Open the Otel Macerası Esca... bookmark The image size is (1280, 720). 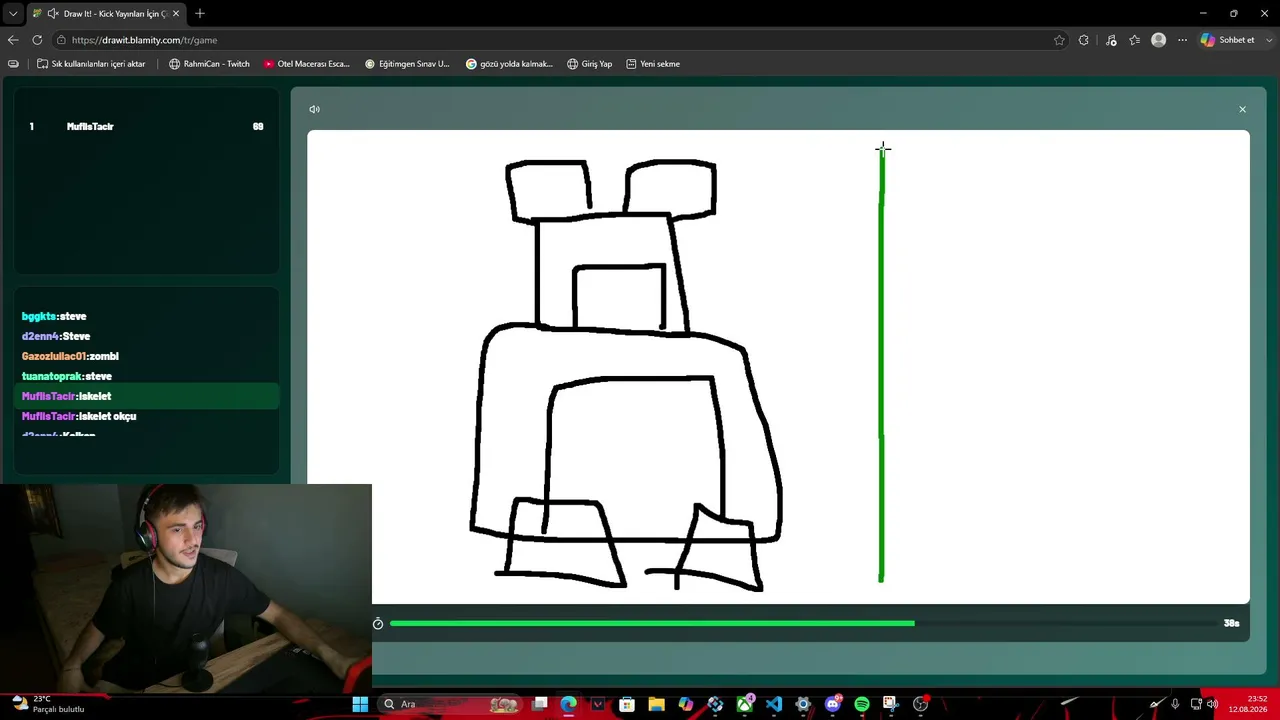pyautogui.click(x=307, y=64)
